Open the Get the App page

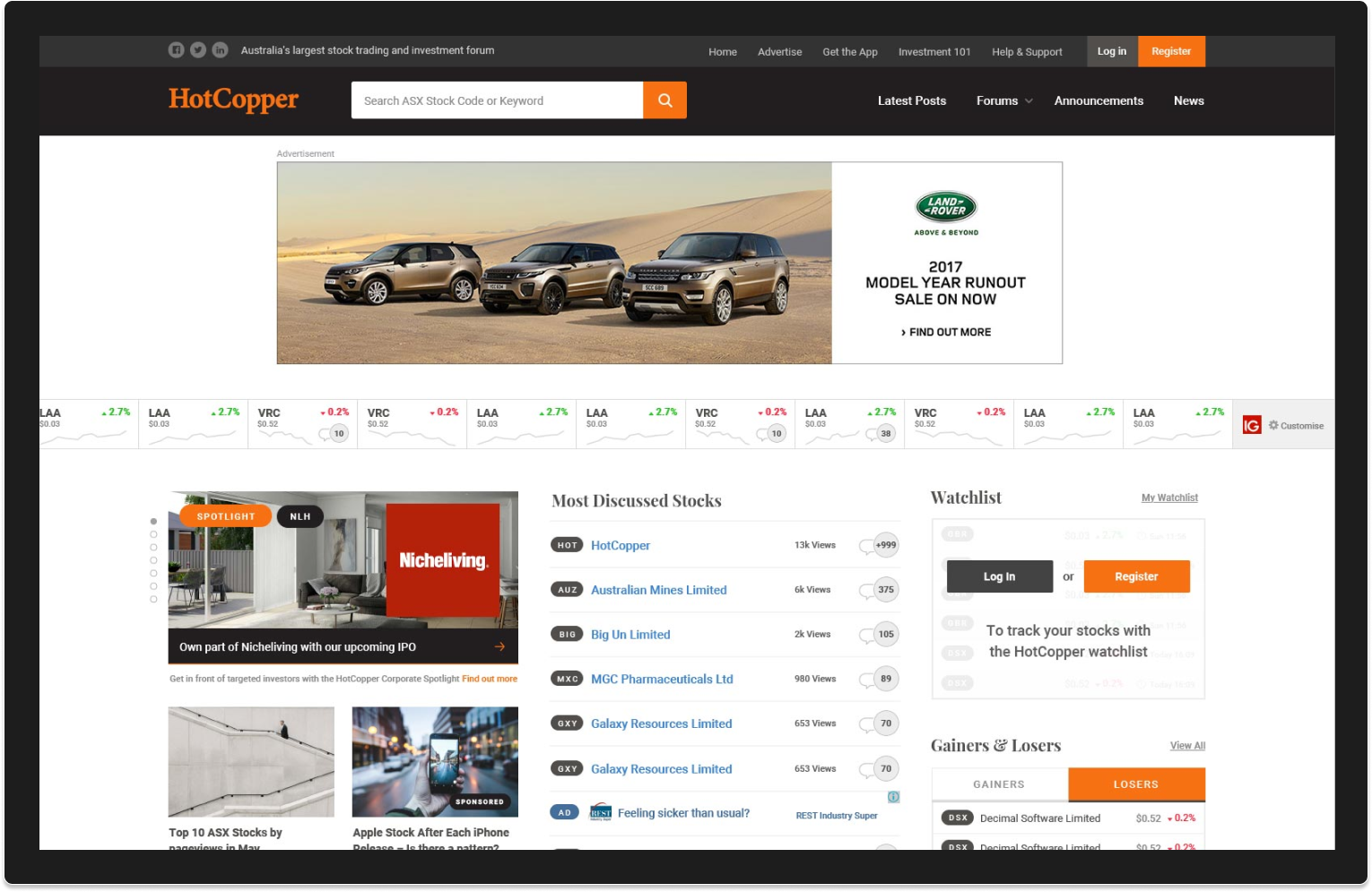click(x=850, y=52)
